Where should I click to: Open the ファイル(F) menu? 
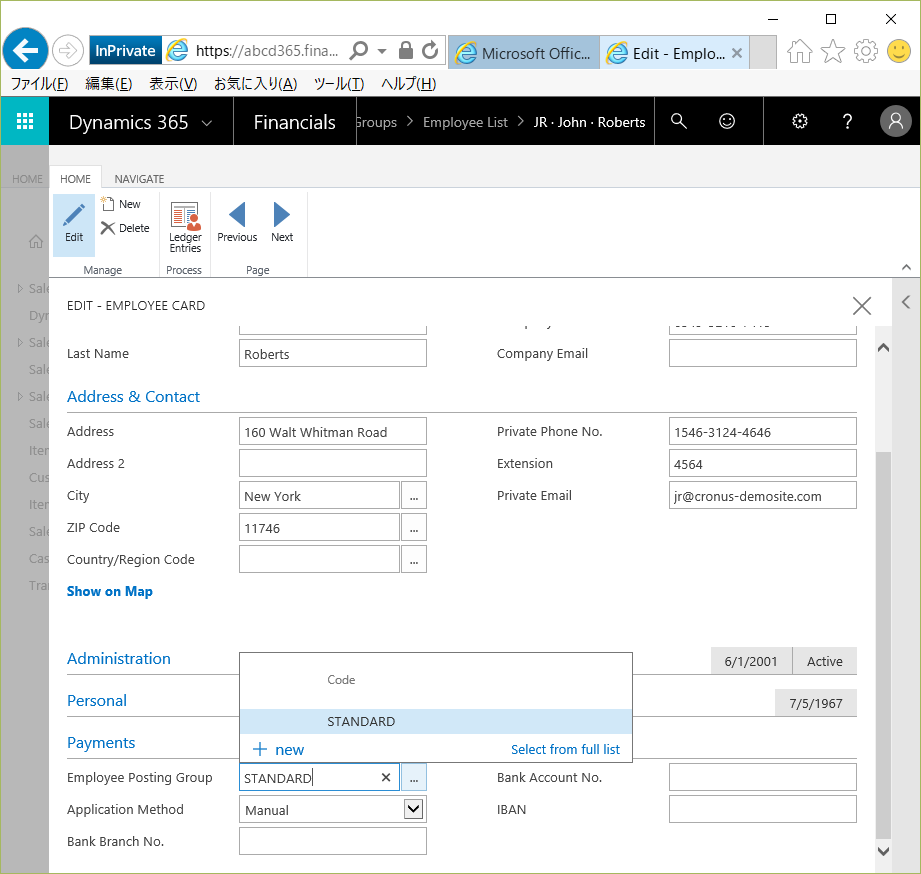click(39, 84)
